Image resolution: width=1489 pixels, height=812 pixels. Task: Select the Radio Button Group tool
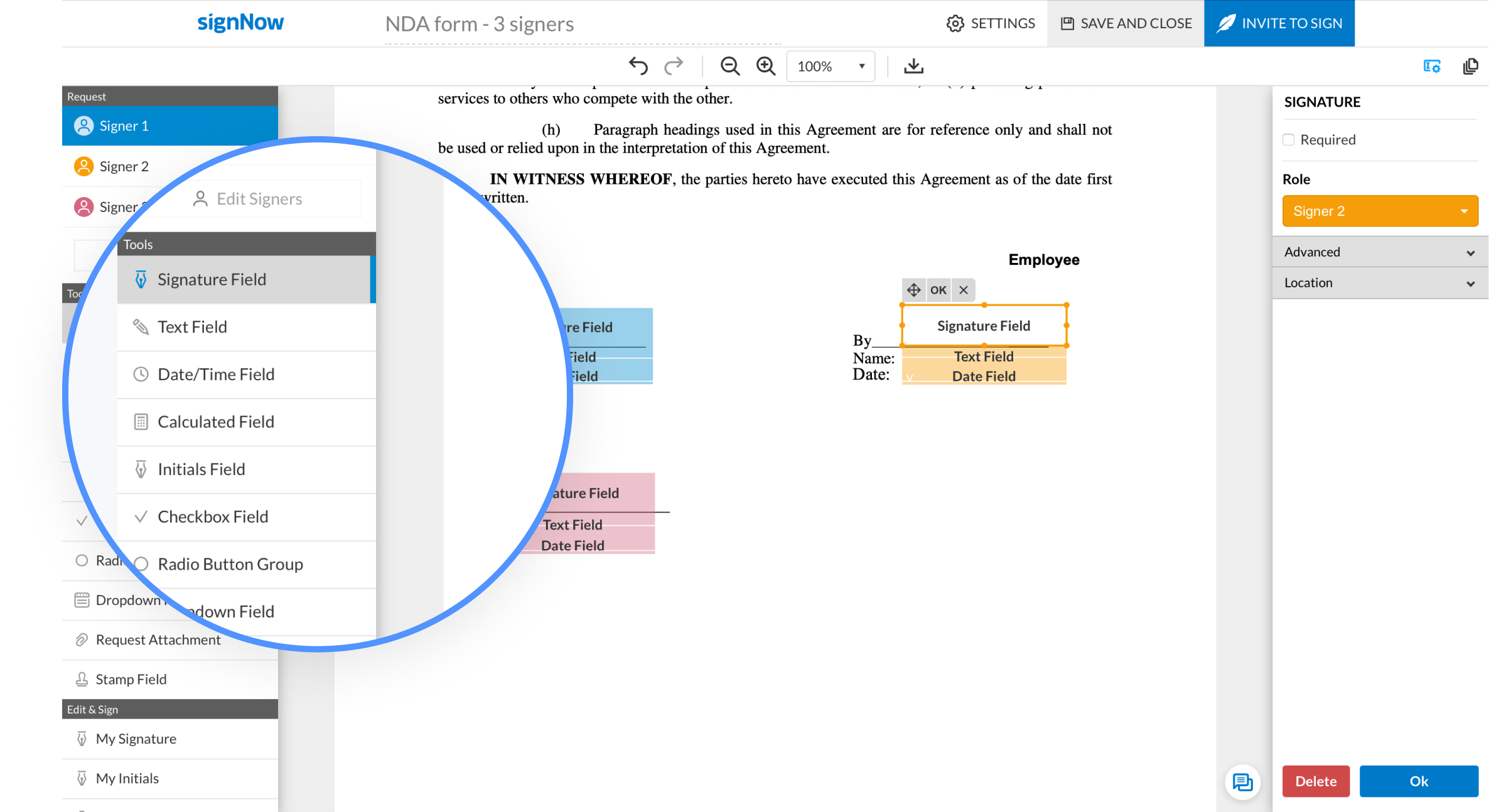[x=230, y=564]
